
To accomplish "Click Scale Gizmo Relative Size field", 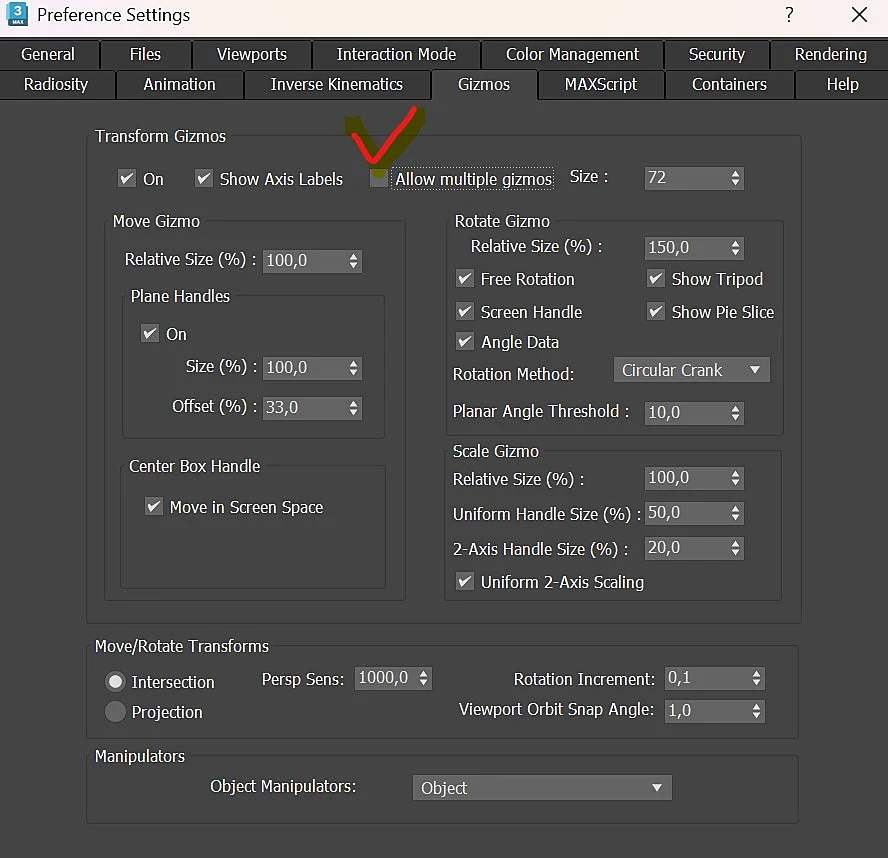I will pyautogui.click(x=686, y=478).
